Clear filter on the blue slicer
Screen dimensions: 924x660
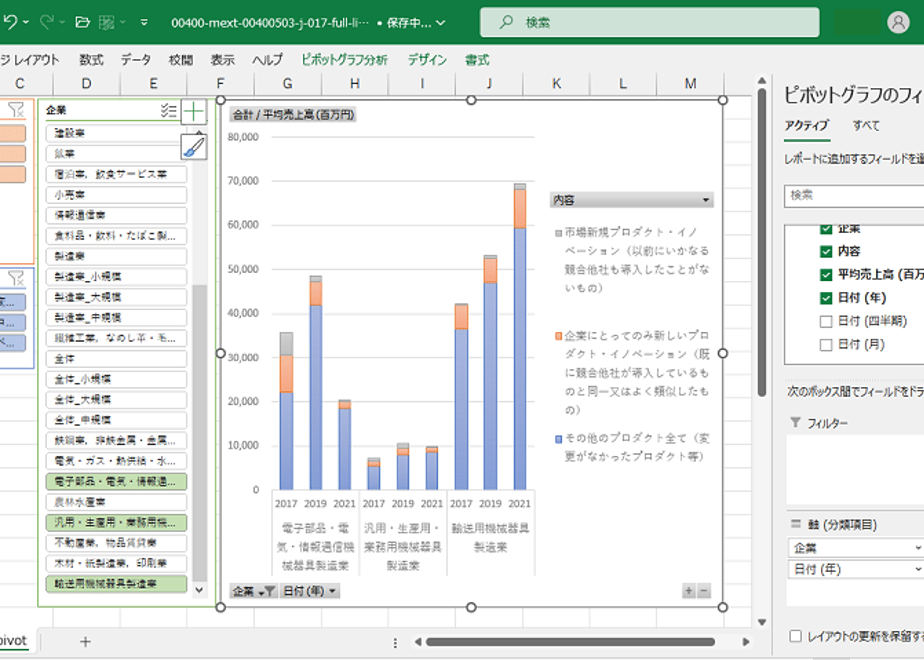[x=16, y=278]
